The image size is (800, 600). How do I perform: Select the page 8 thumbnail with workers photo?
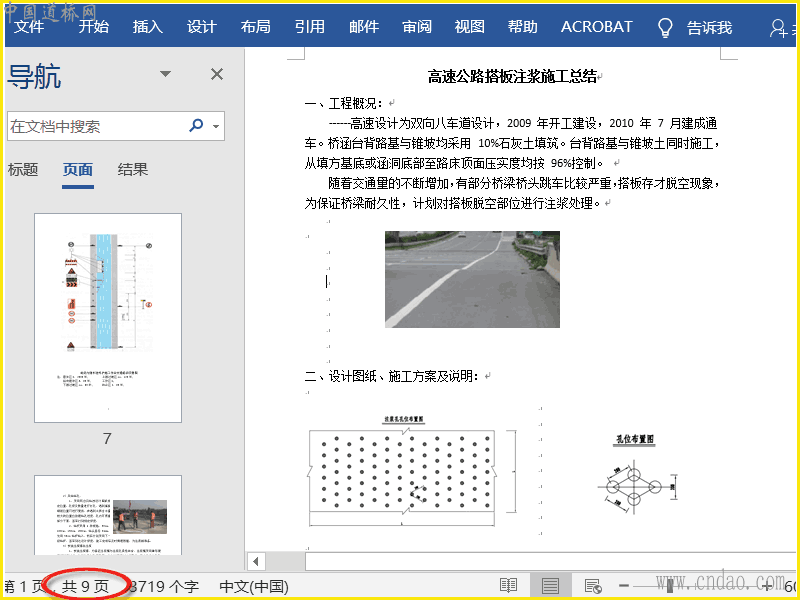point(108,515)
